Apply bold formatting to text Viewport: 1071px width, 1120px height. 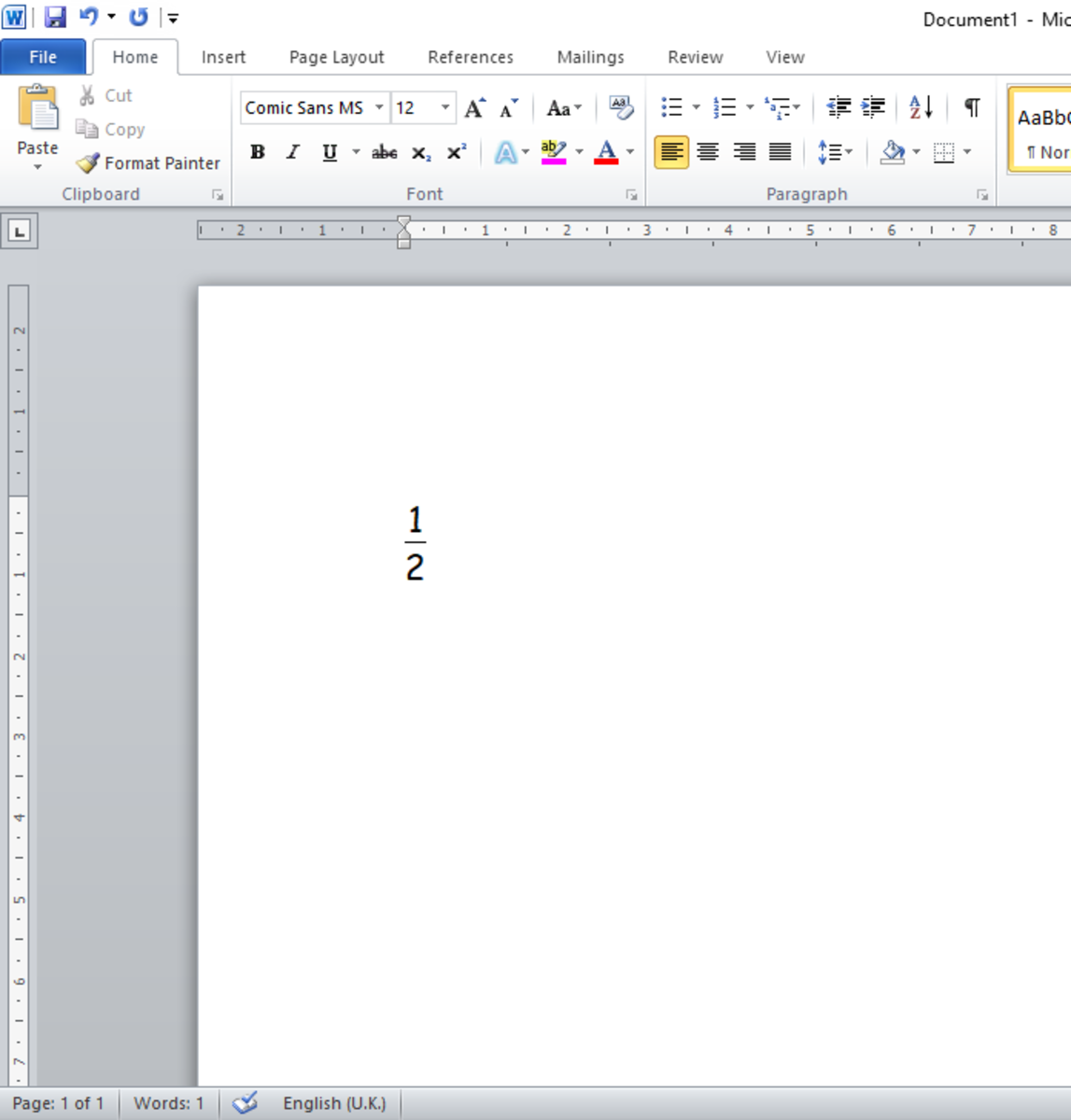[257, 151]
